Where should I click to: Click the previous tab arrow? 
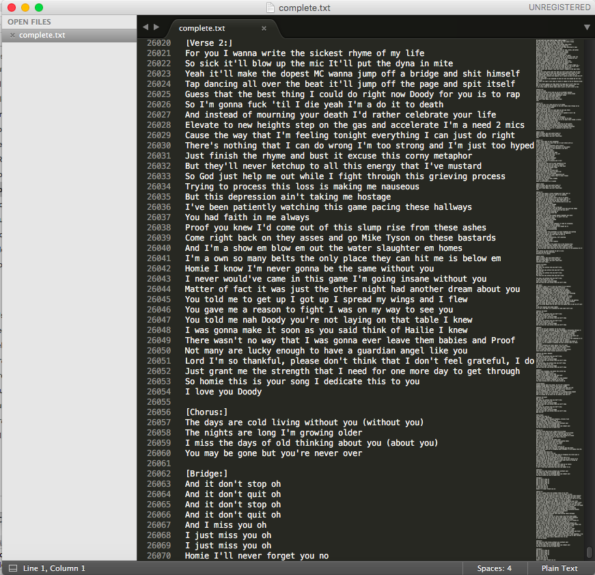tap(145, 27)
